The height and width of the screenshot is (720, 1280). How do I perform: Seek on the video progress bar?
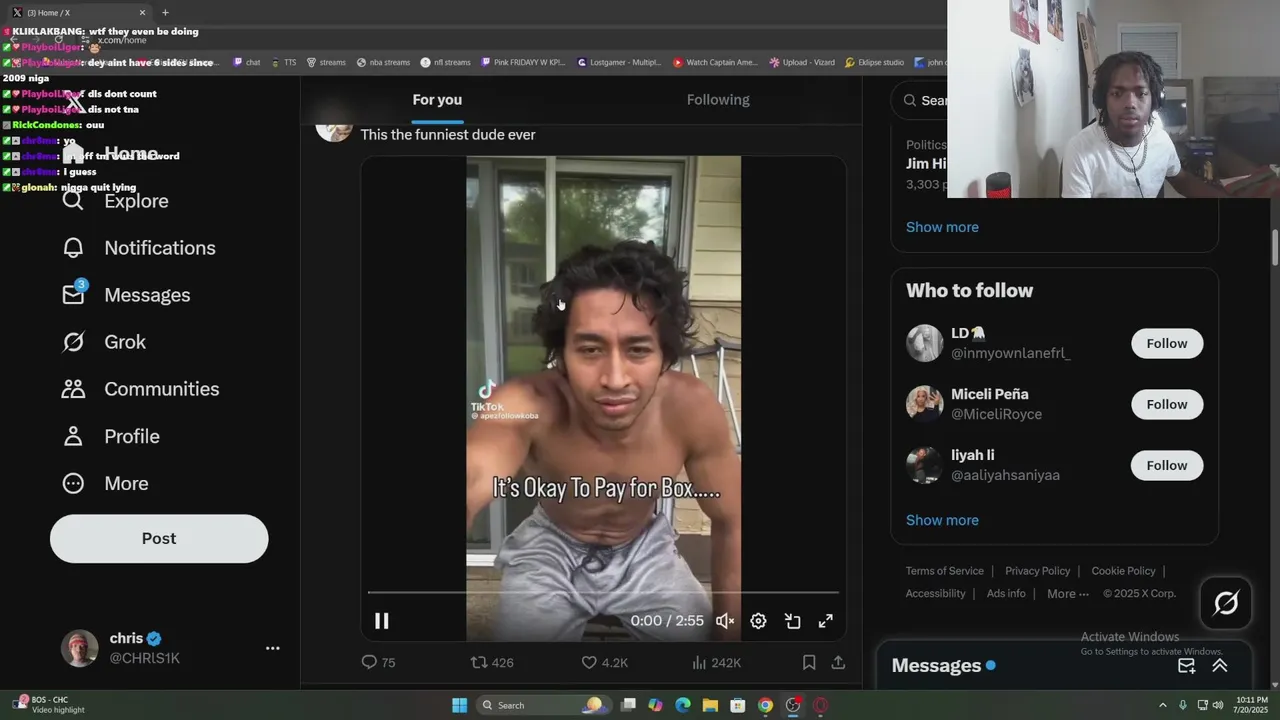click(603, 593)
